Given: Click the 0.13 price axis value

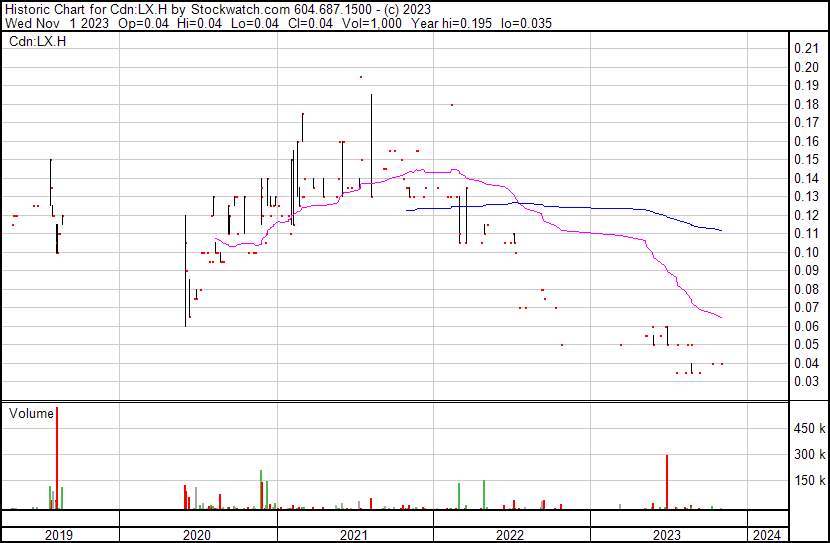Looking at the screenshot, I should [x=807, y=196].
